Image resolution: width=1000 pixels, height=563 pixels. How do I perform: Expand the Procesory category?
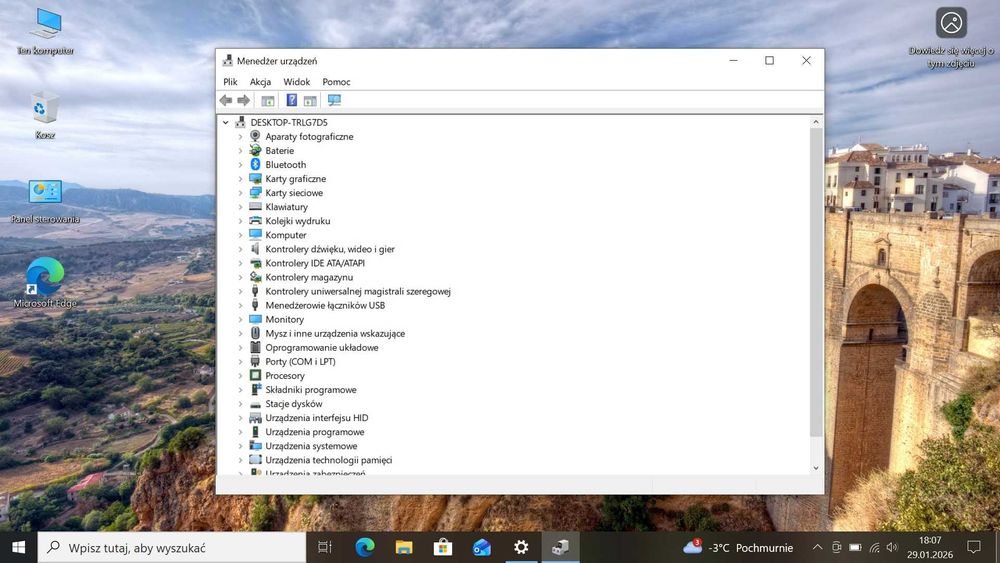240,376
